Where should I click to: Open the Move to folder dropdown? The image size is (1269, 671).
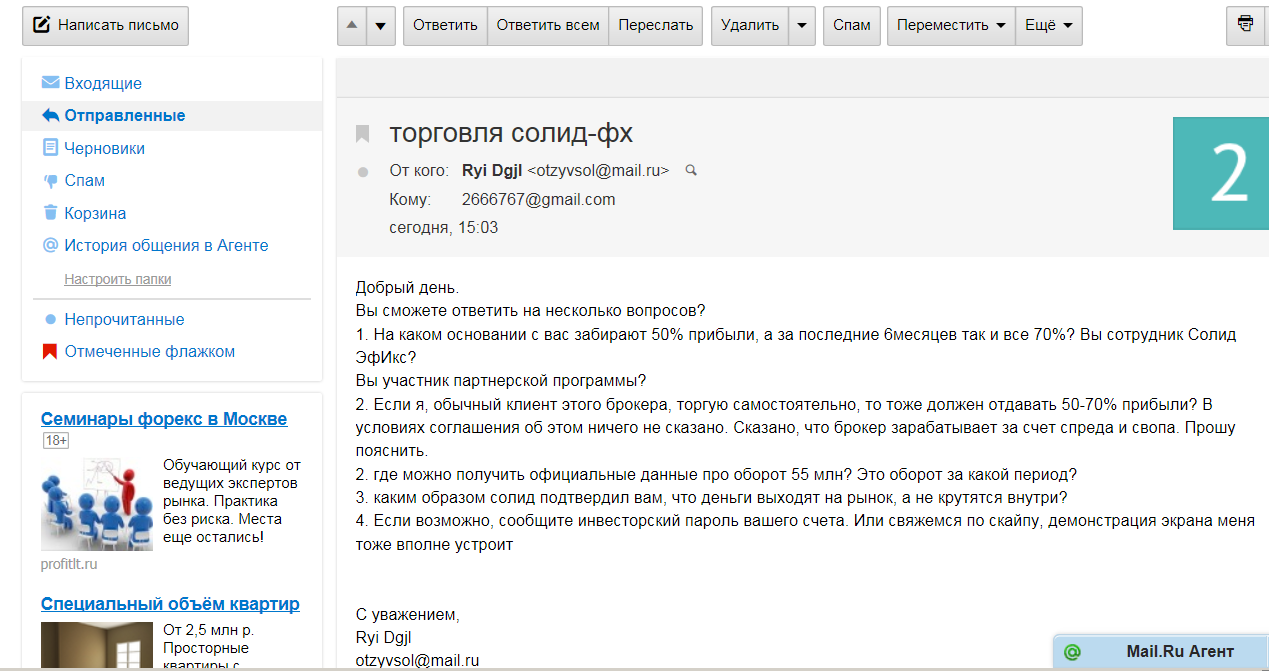[951, 26]
